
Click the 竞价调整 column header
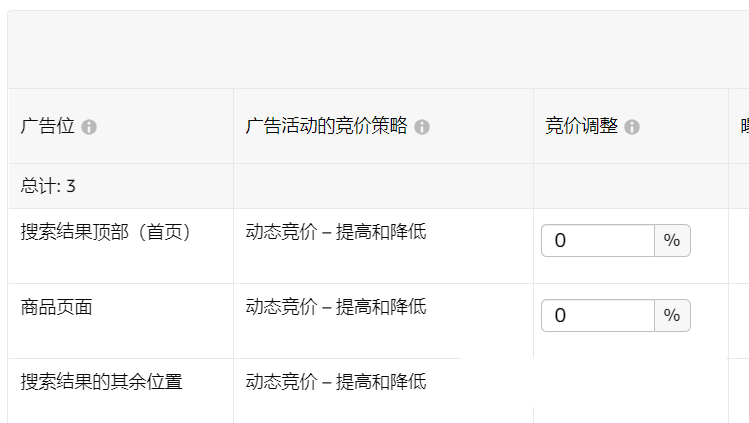(581, 127)
